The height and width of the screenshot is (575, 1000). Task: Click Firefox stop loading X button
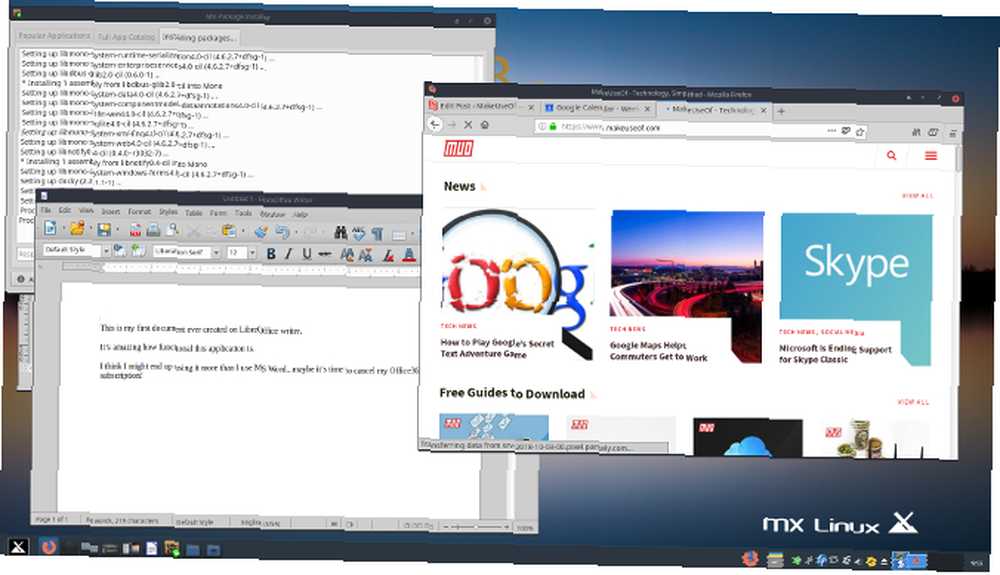coord(468,125)
